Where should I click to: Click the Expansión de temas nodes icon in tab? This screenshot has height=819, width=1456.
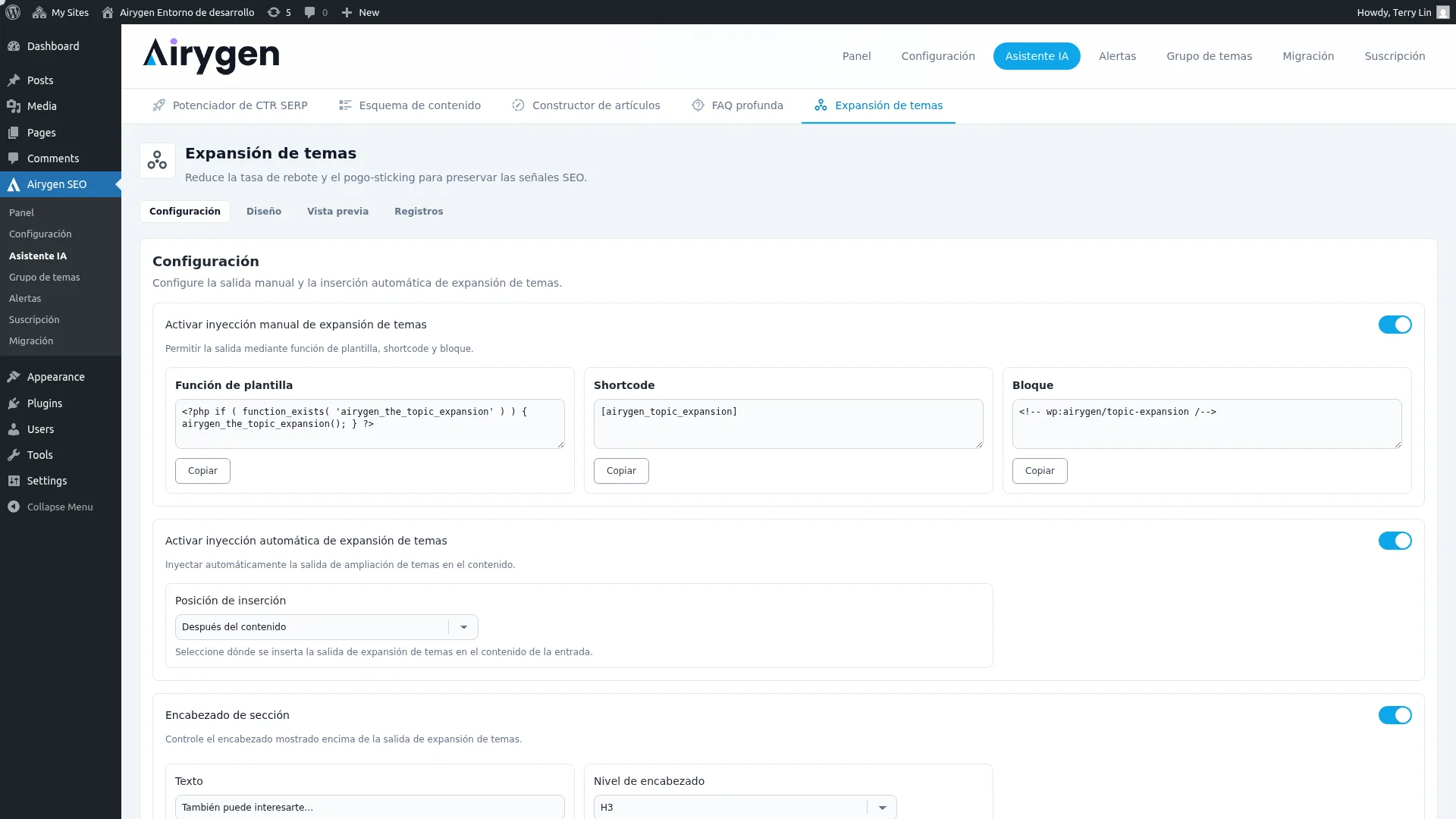coord(821,105)
